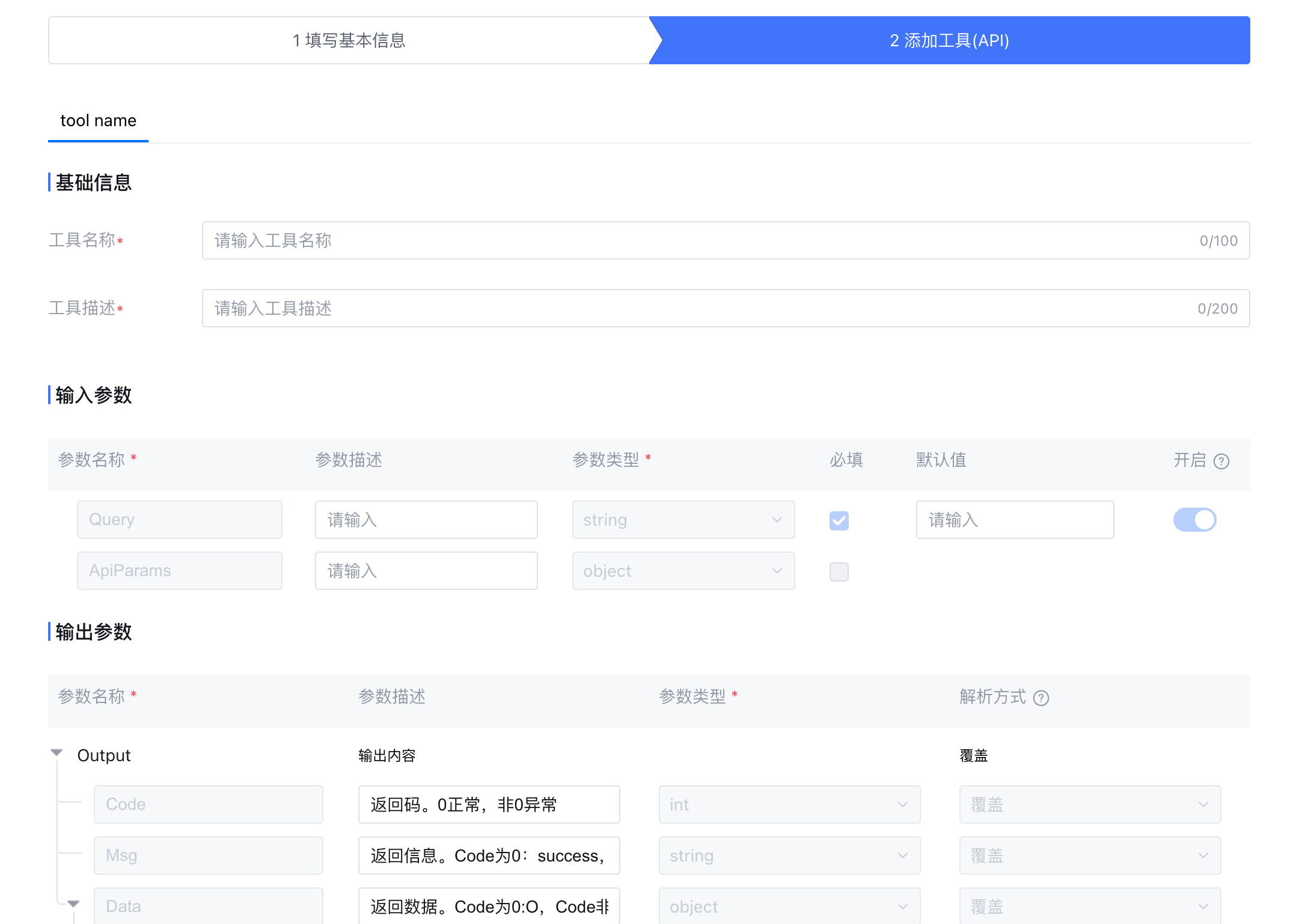
Task: Go to step 1 填写基本信息
Action: (349, 40)
